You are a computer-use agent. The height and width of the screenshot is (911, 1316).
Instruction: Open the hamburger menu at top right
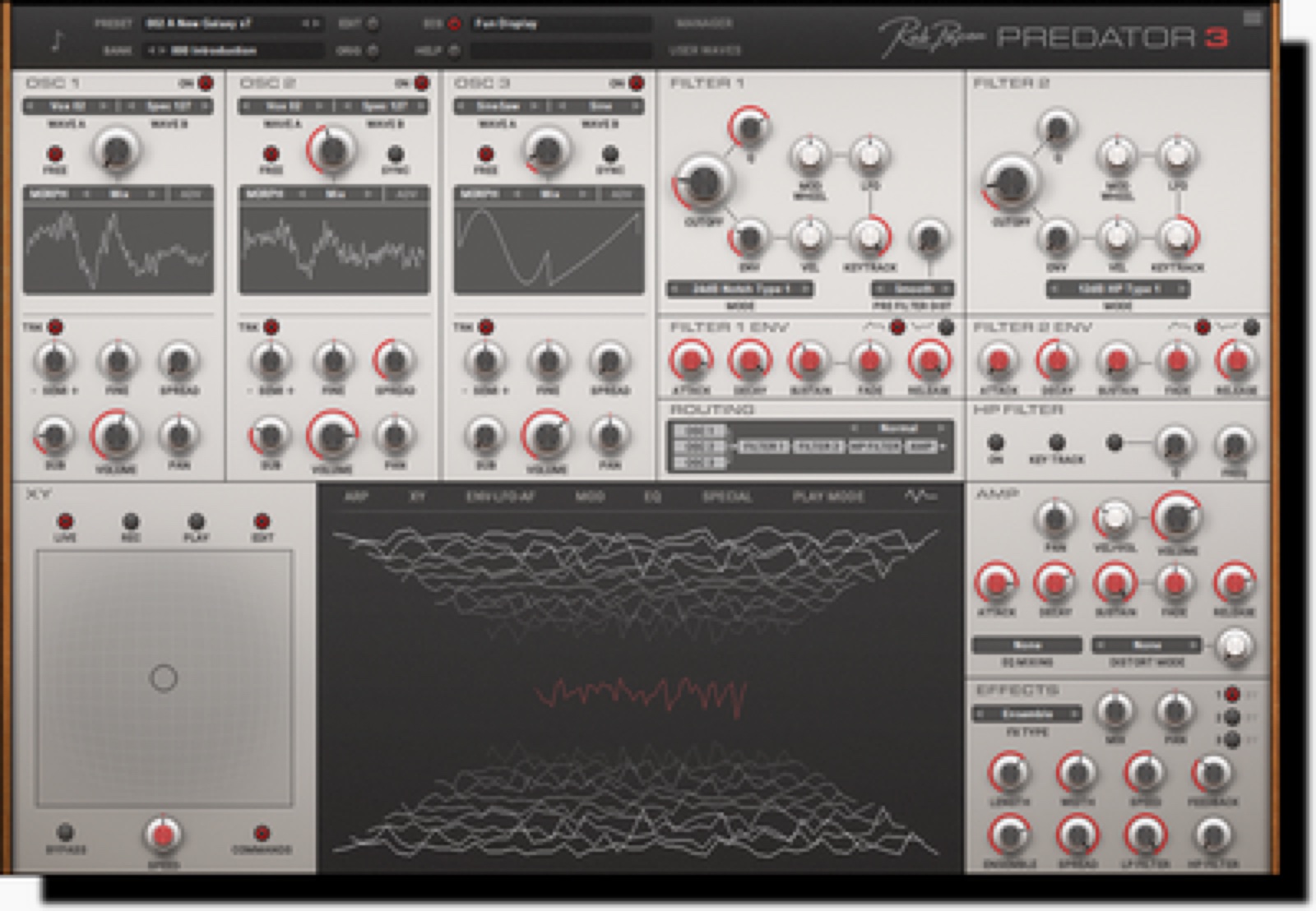tap(1252, 17)
